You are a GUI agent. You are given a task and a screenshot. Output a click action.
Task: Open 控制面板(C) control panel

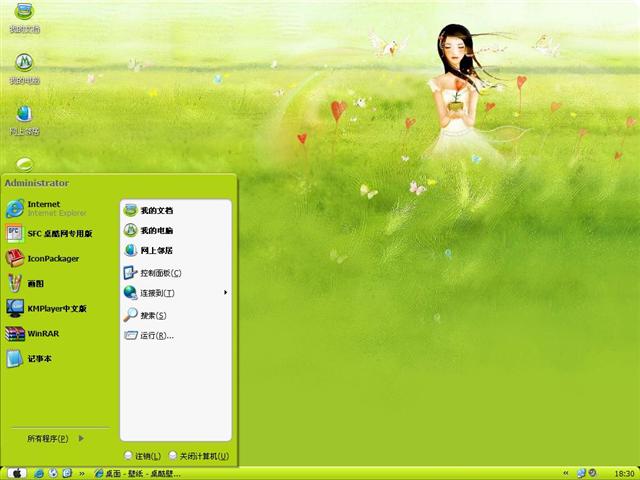coord(153,273)
